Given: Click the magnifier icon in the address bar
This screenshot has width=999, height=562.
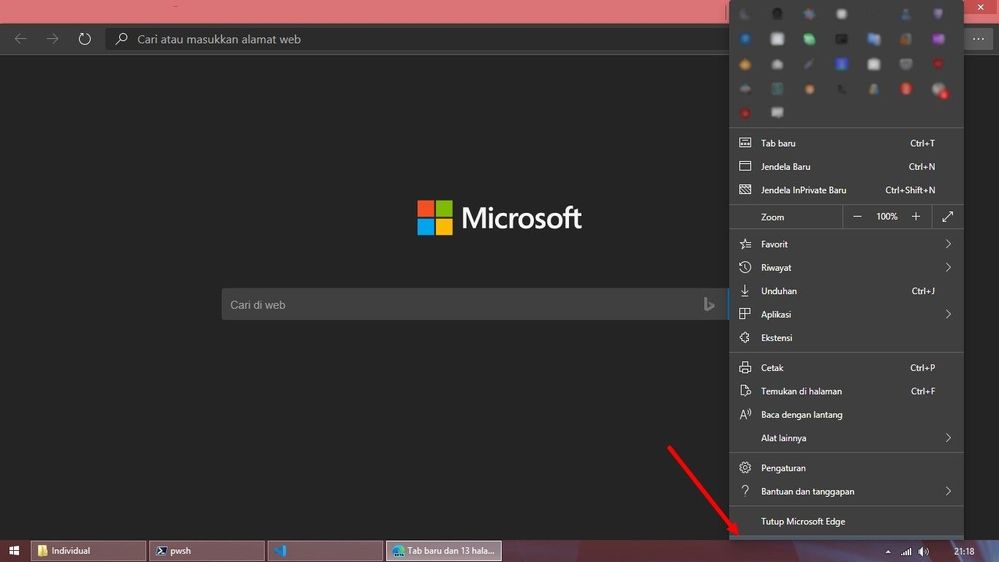Looking at the screenshot, I should click(121, 39).
